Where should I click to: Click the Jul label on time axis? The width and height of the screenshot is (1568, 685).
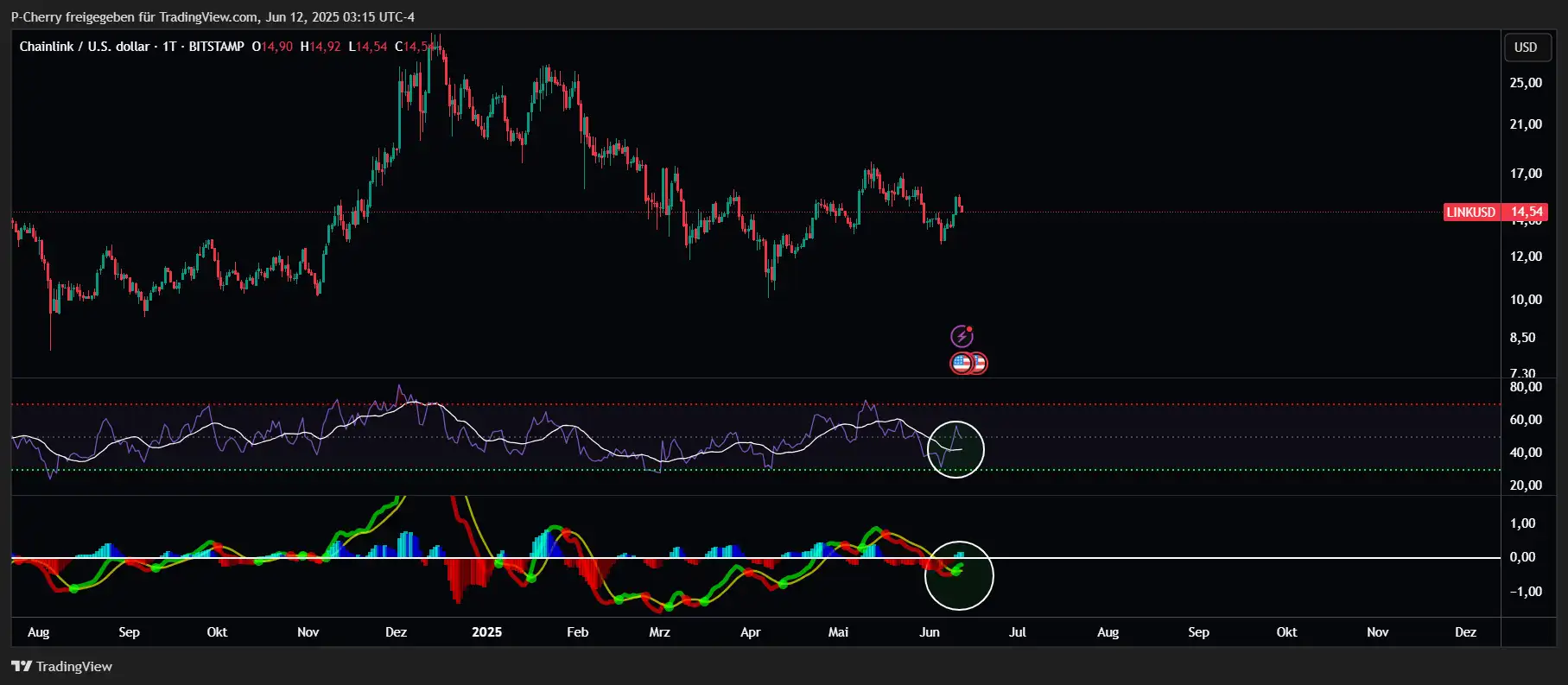[1018, 632]
